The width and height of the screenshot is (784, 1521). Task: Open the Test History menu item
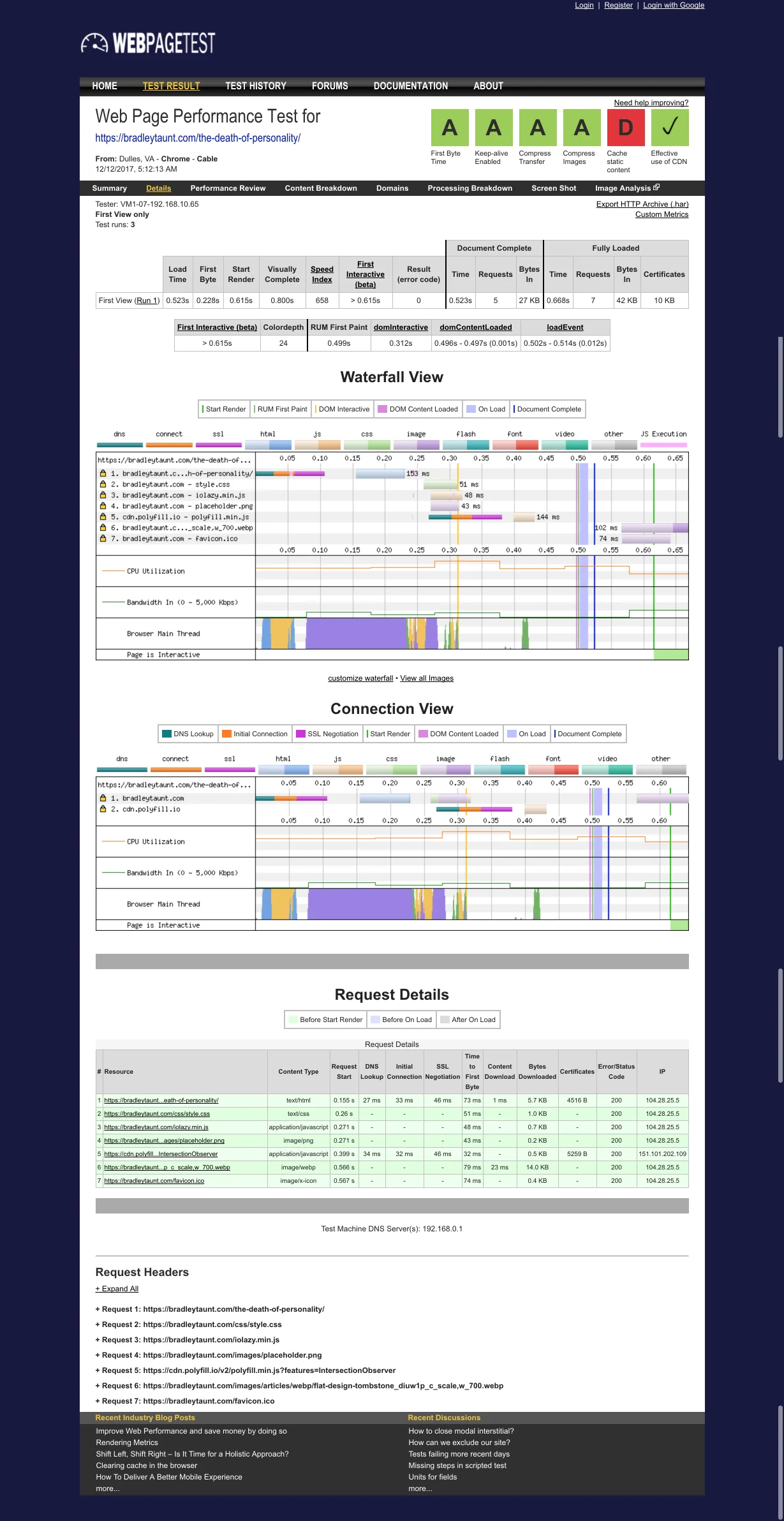coord(255,86)
